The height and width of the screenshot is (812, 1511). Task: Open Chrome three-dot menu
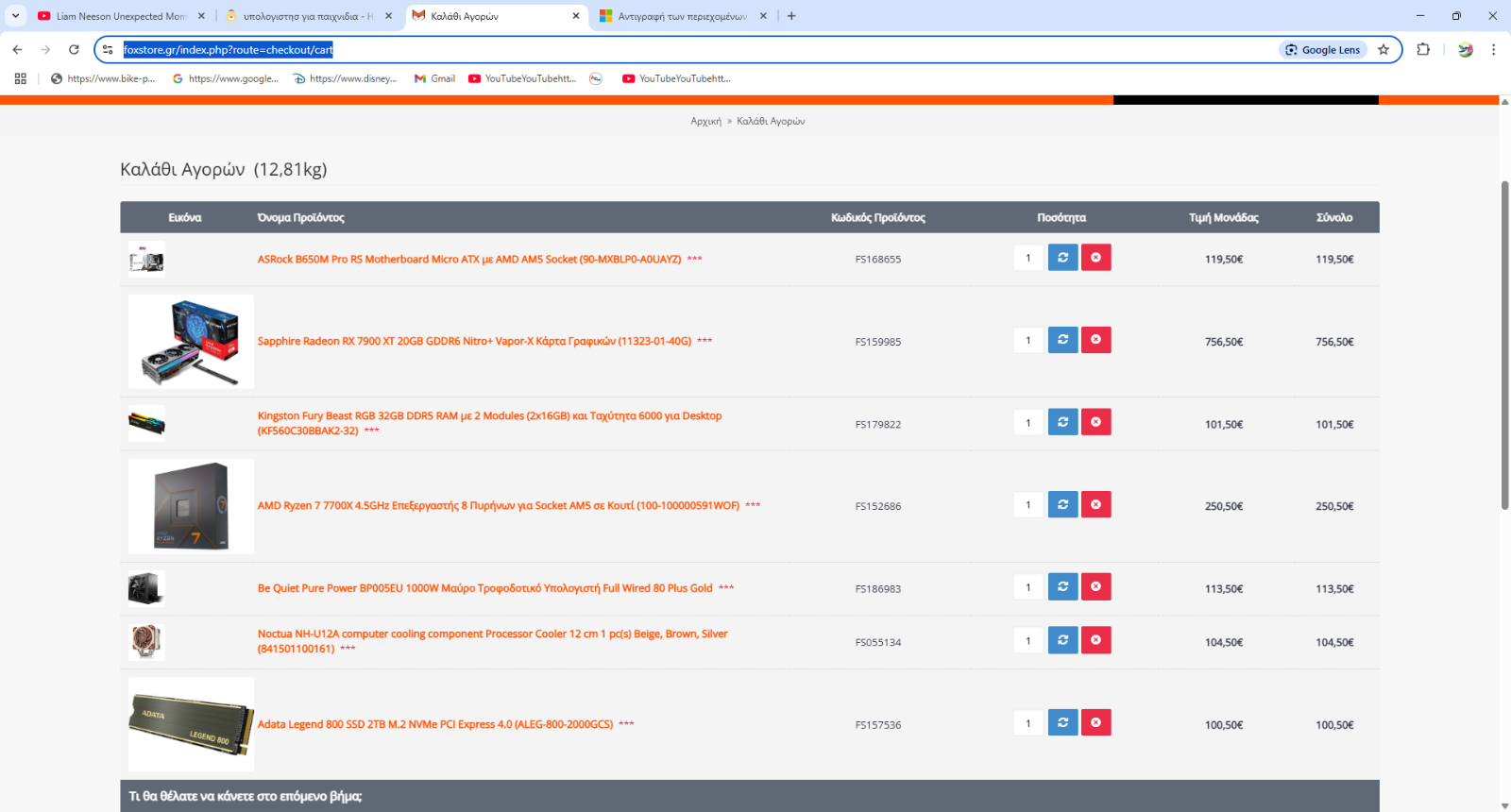point(1493,49)
